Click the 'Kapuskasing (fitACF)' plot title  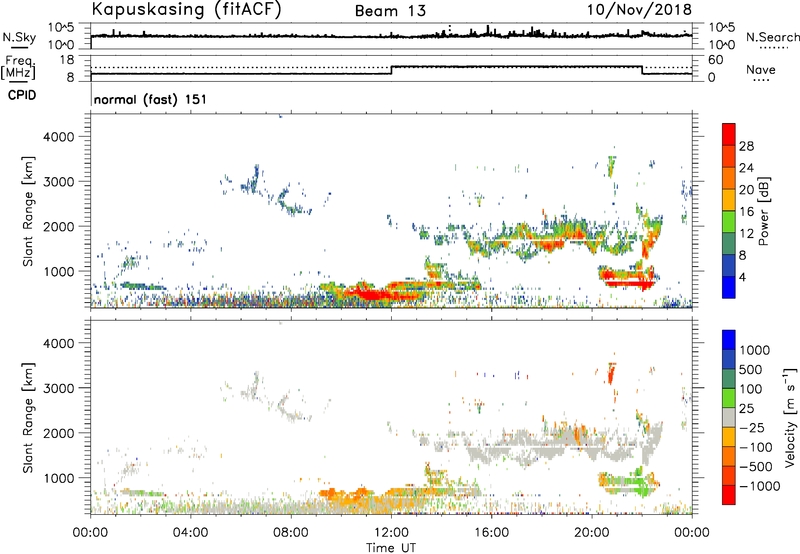186,9
